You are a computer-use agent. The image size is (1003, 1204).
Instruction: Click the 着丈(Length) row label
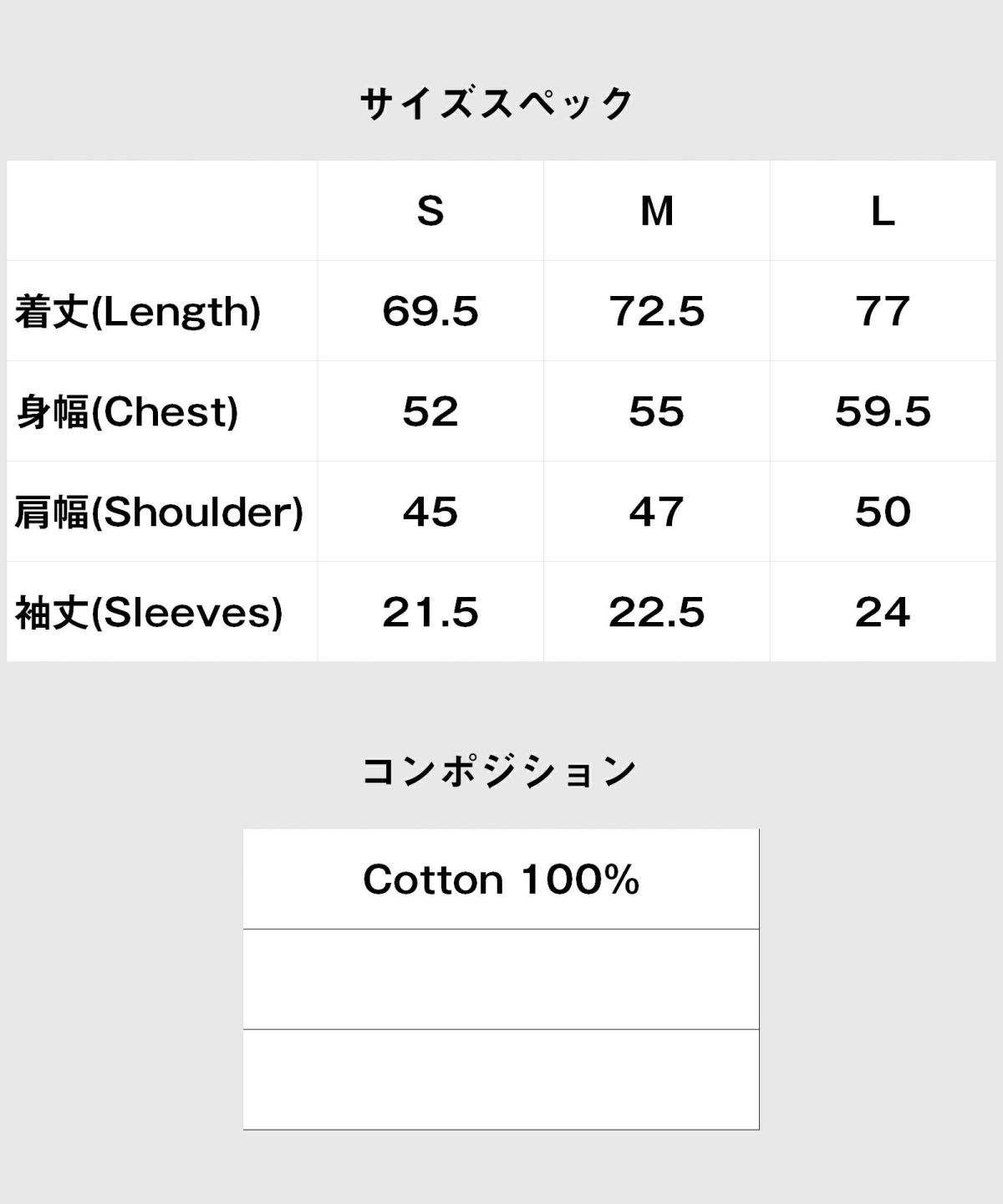pos(138,312)
